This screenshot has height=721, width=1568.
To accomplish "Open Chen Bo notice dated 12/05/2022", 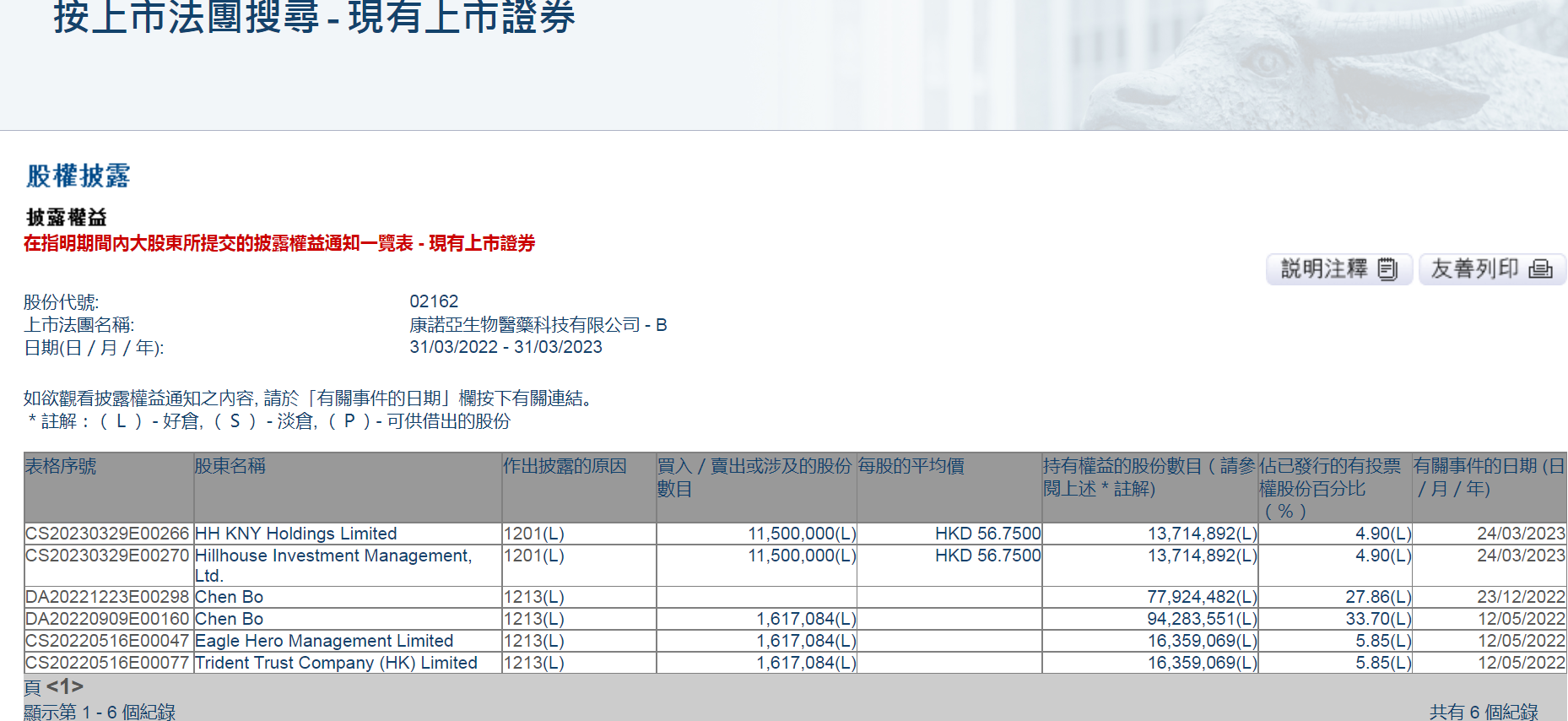I will [x=1521, y=619].
